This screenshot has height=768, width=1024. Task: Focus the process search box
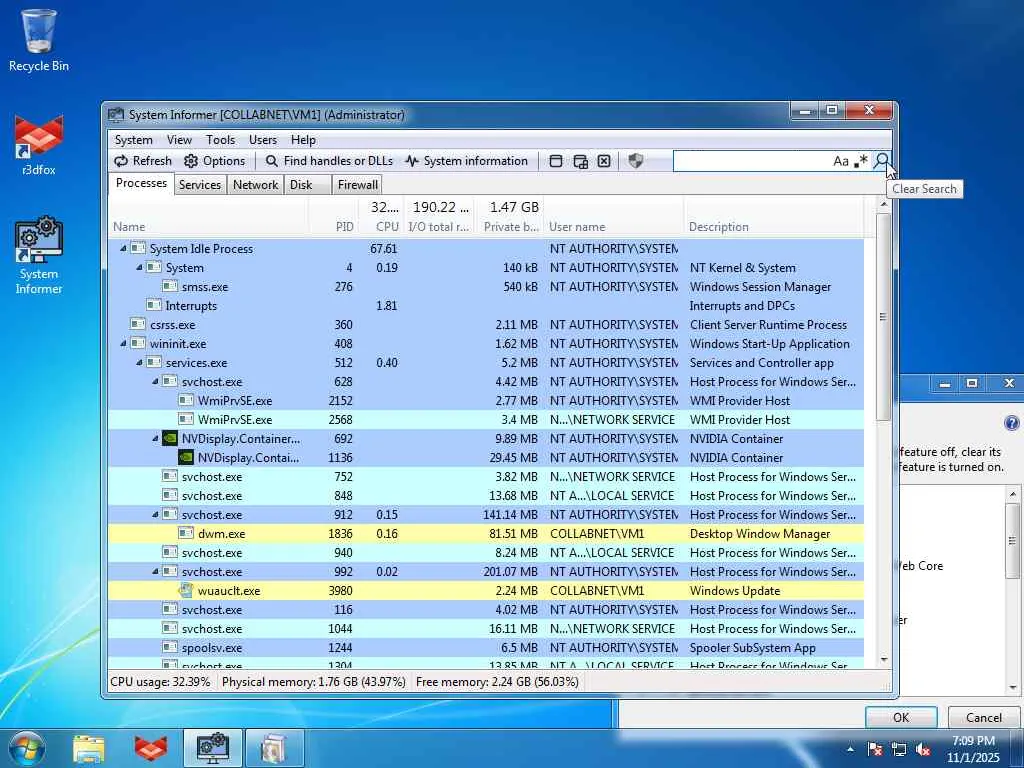[751, 161]
